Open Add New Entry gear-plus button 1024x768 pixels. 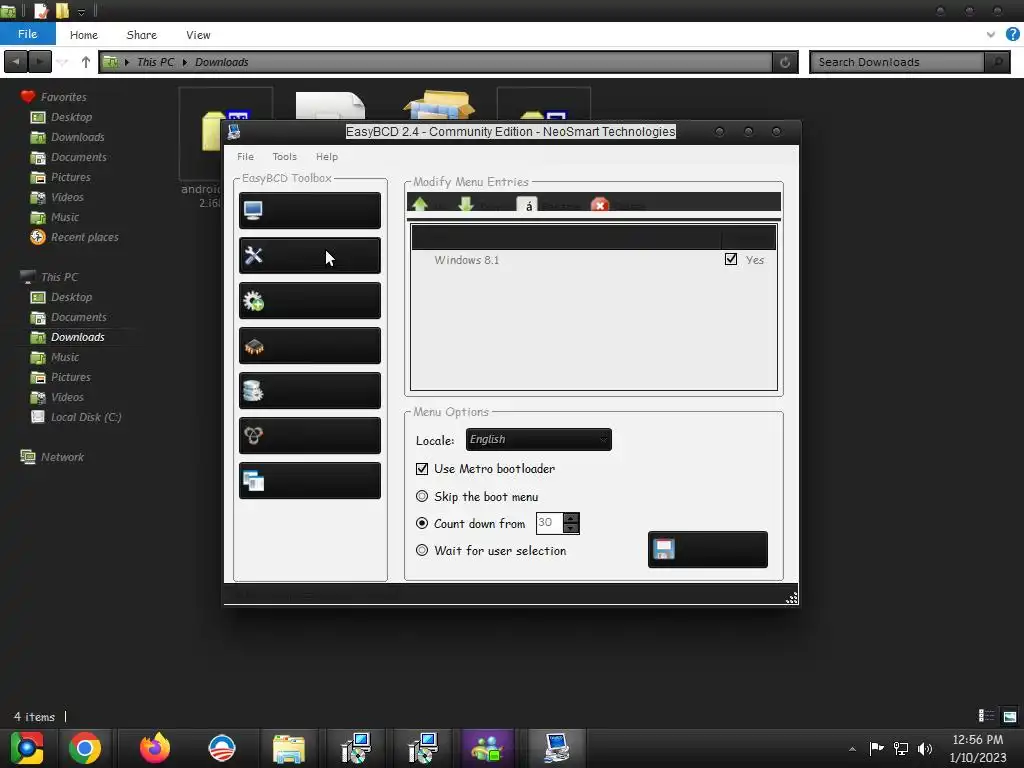pyautogui.click(x=310, y=300)
